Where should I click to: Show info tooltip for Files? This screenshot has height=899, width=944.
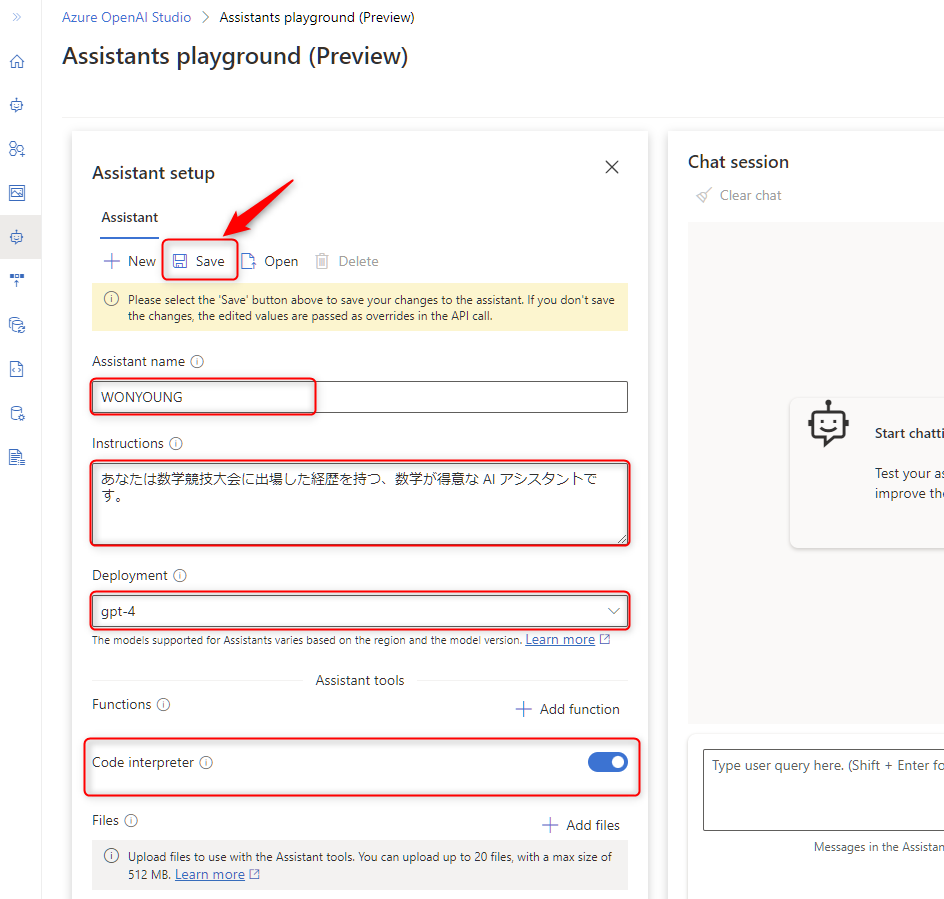click(131, 821)
